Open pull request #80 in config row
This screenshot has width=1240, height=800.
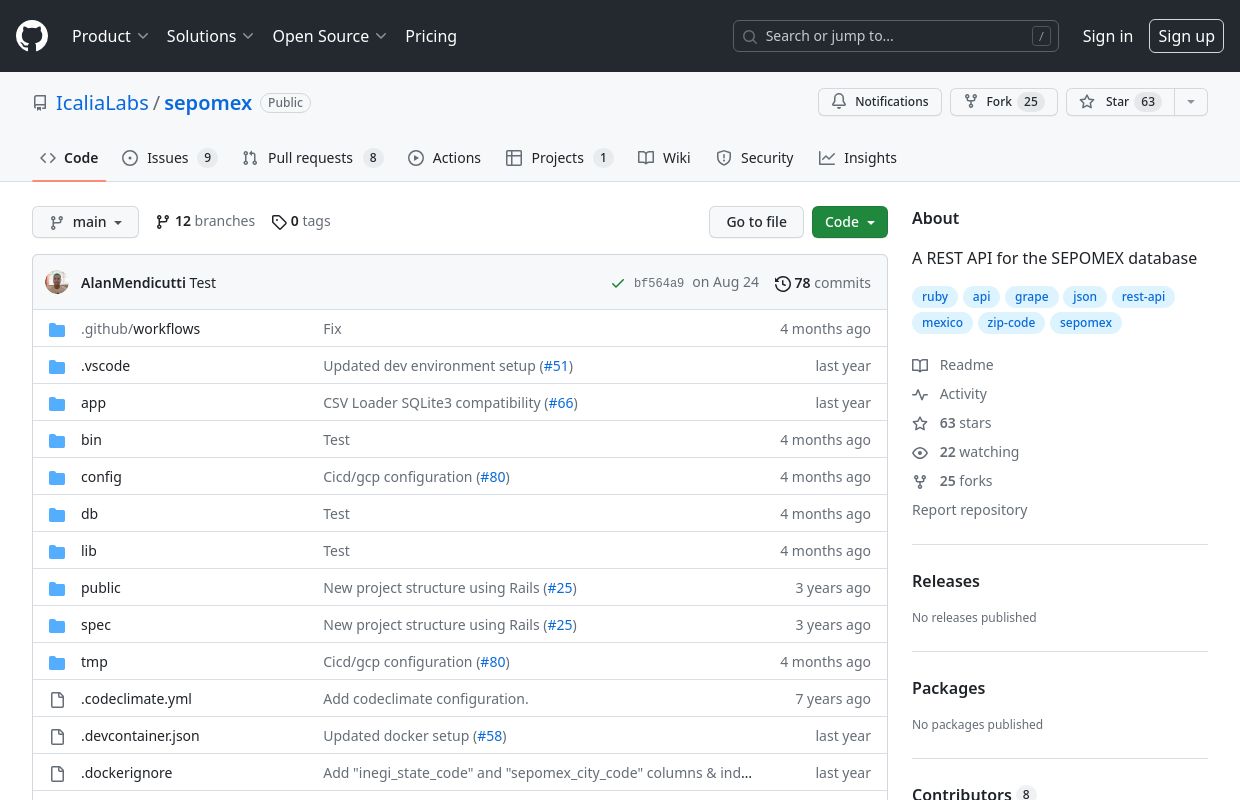pos(493,477)
